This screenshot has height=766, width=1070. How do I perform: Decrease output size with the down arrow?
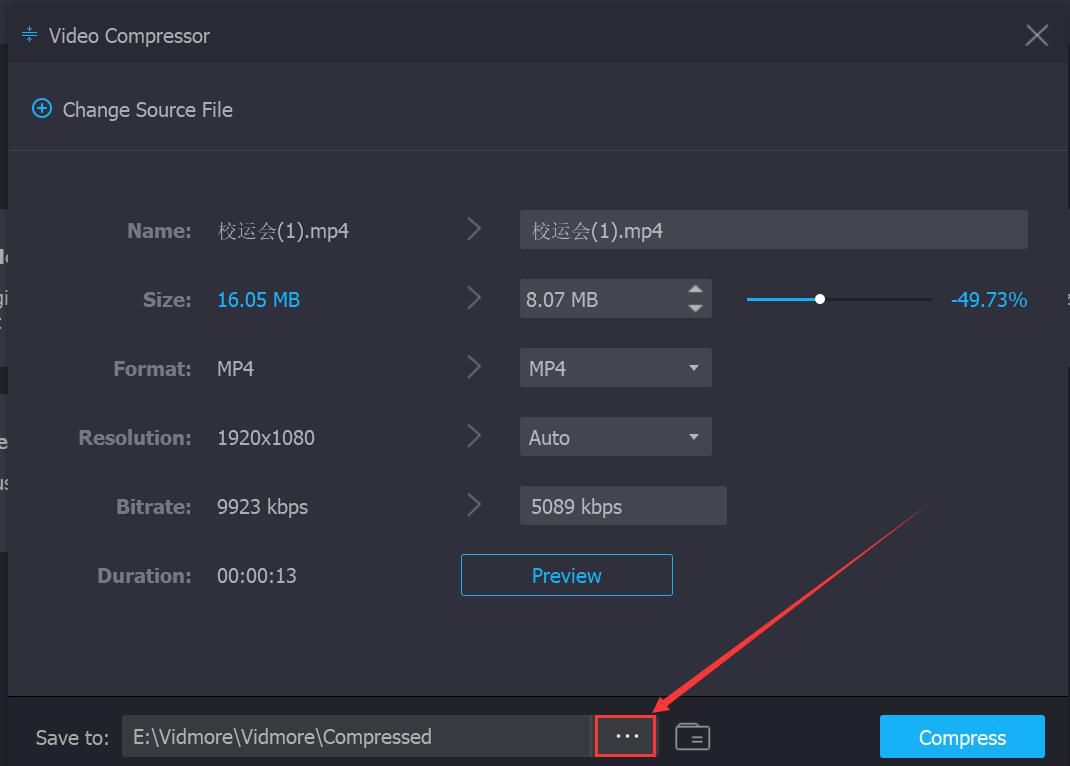[x=696, y=308]
